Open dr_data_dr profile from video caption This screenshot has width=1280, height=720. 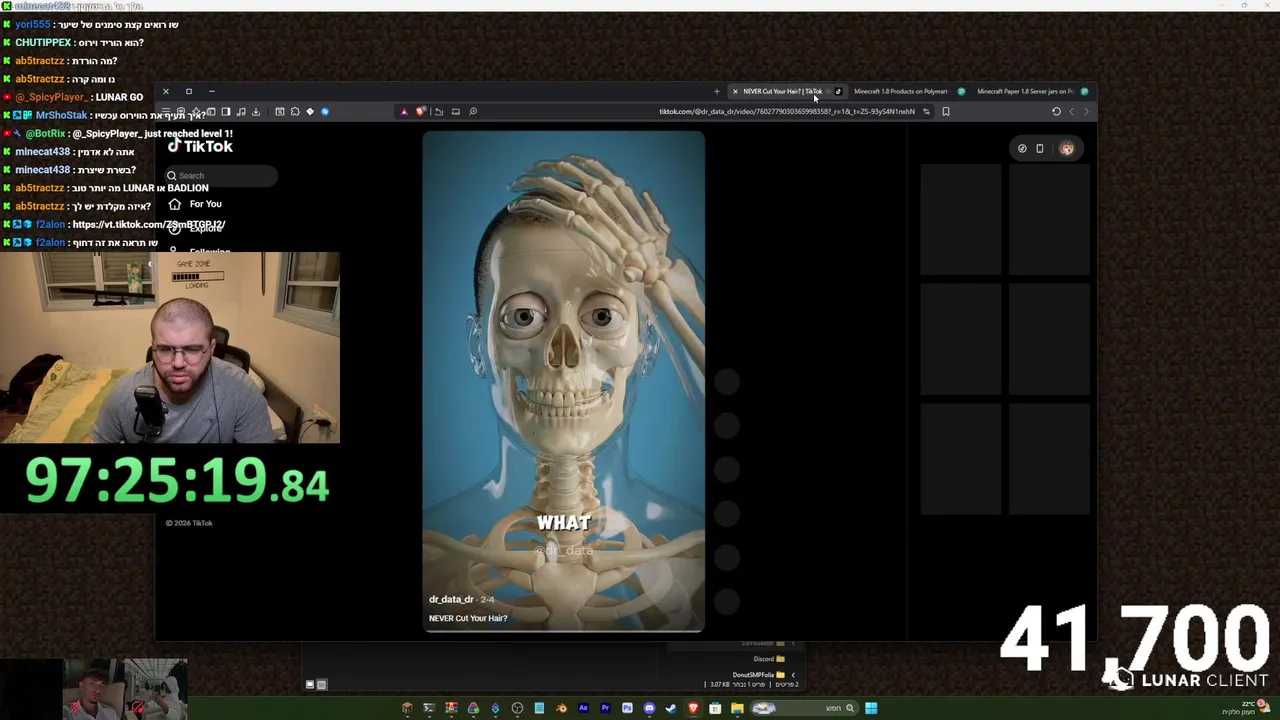click(x=451, y=599)
